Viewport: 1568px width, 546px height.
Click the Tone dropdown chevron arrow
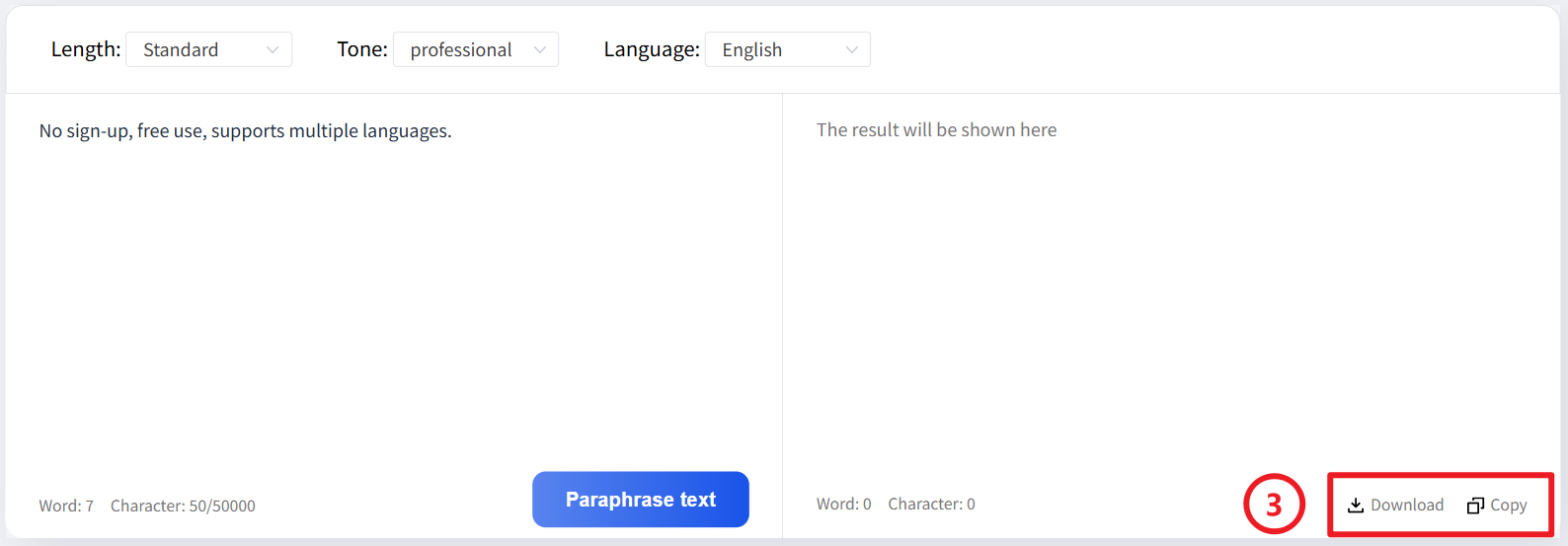click(x=539, y=50)
